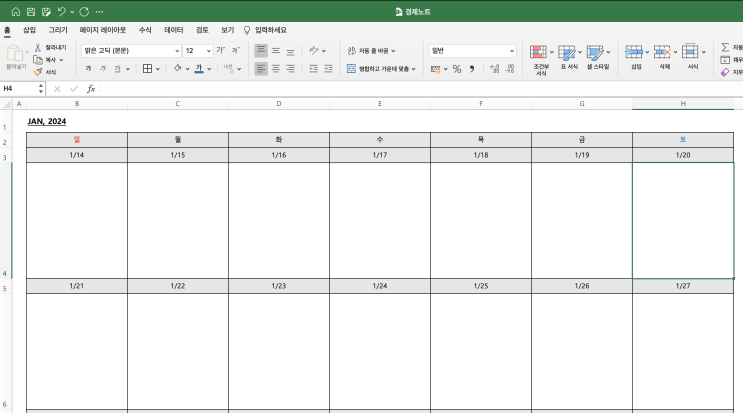The image size is (743, 413).
Task: Open the 보기 ribbon tab
Action: pos(227,30)
